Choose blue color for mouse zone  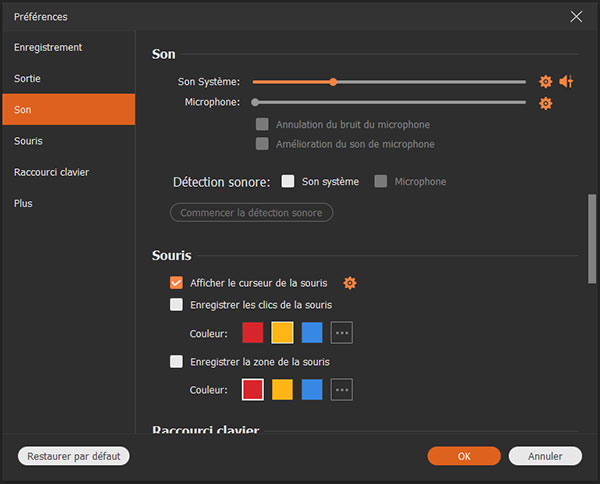click(312, 389)
